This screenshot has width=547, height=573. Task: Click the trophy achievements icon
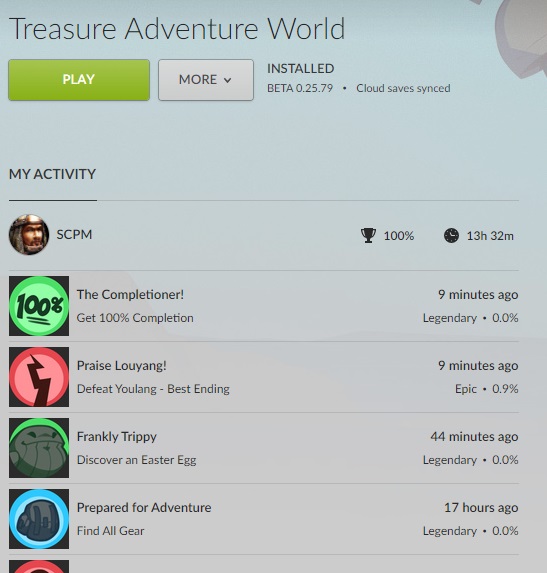tap(368, 235)
